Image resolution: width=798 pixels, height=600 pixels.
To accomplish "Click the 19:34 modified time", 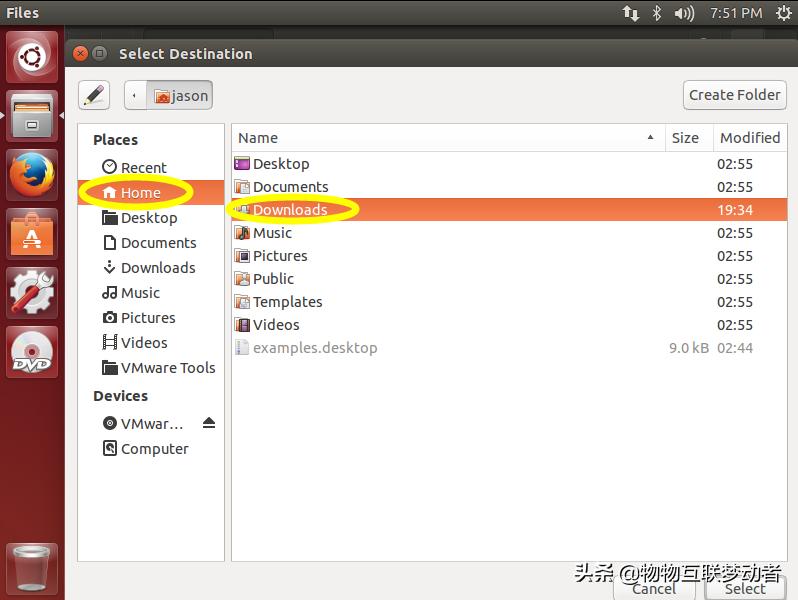I will click(x=735, y=210).
